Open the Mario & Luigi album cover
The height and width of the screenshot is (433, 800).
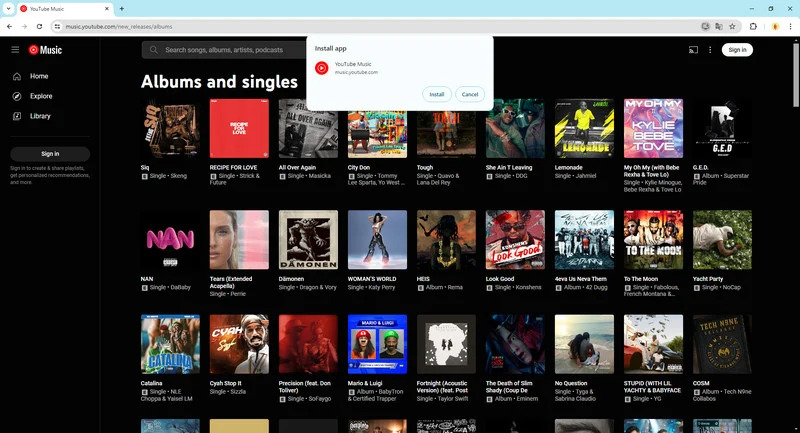[x=377, y=344]
